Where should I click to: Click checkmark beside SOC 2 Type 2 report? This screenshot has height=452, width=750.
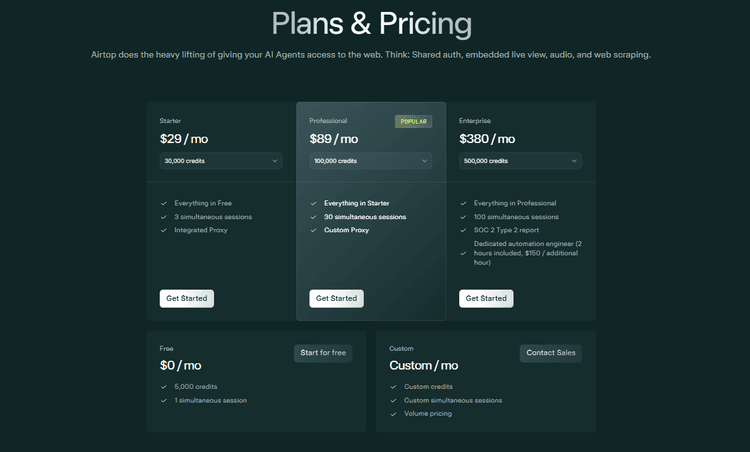(x=463, y=230)
